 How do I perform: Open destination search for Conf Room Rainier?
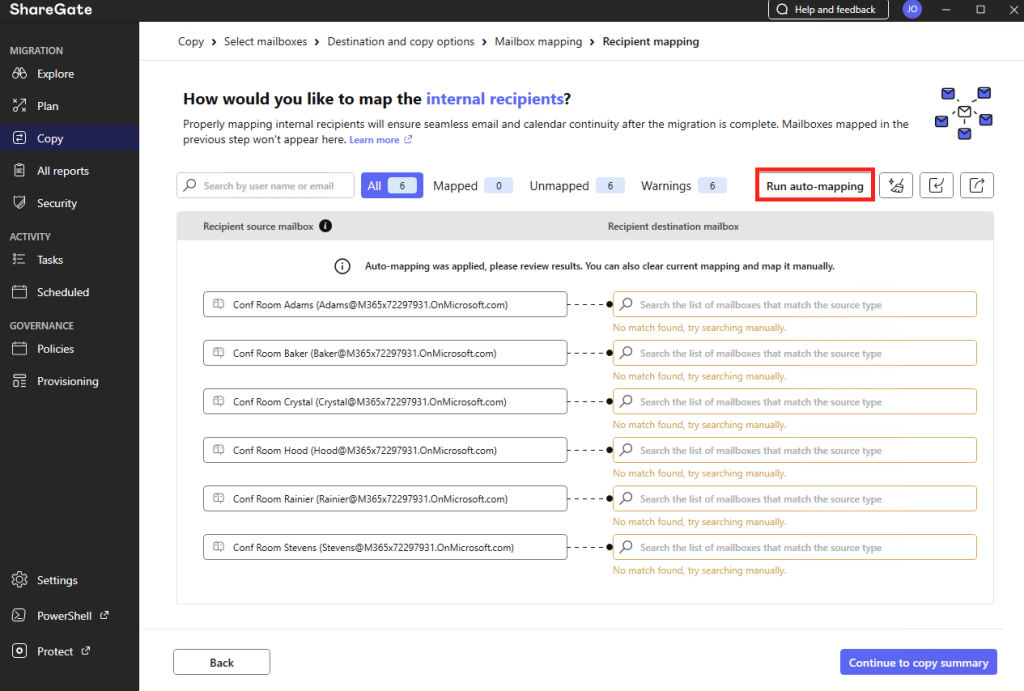[794, 498]
